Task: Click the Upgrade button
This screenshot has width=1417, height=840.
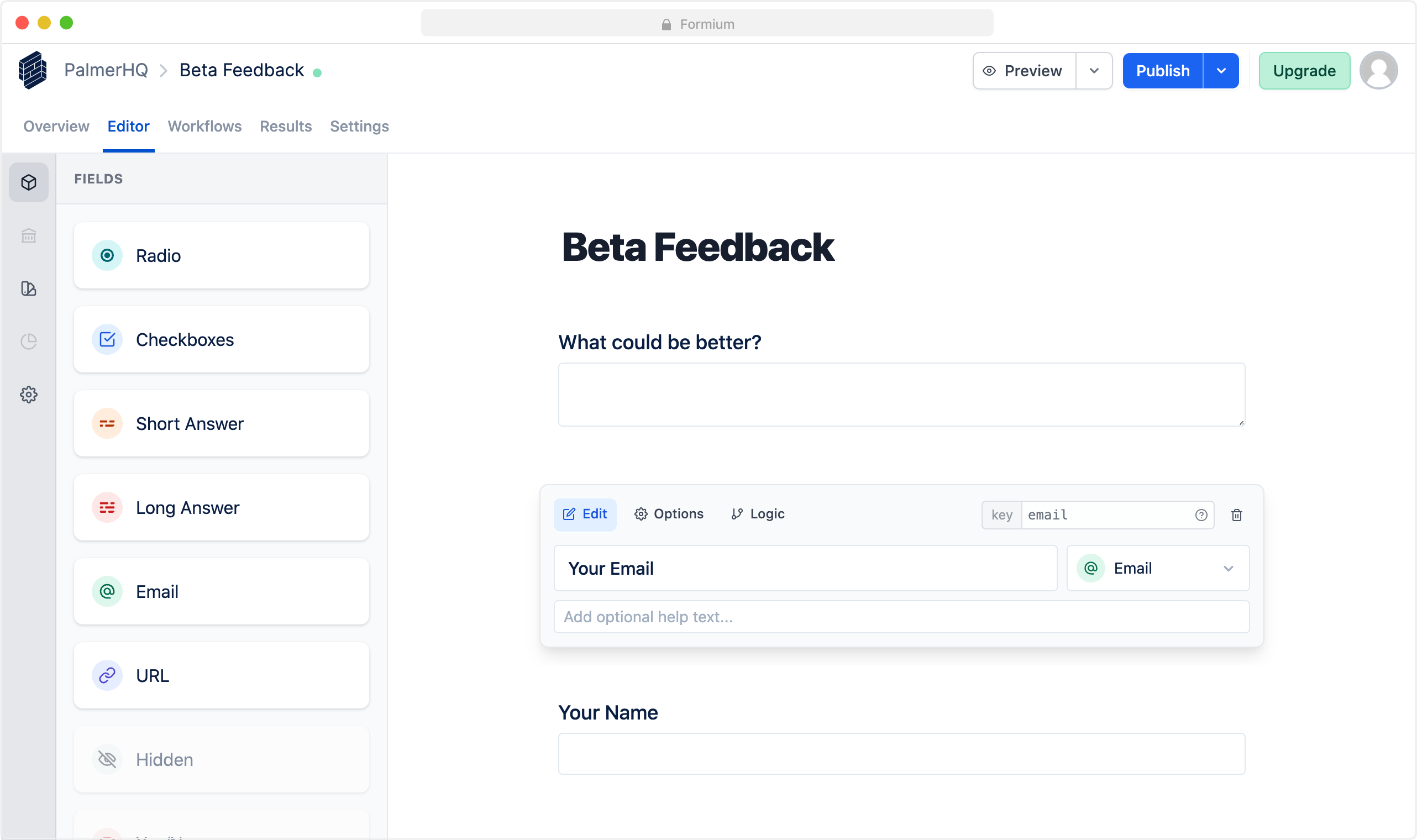Action: coord(1304,70)
